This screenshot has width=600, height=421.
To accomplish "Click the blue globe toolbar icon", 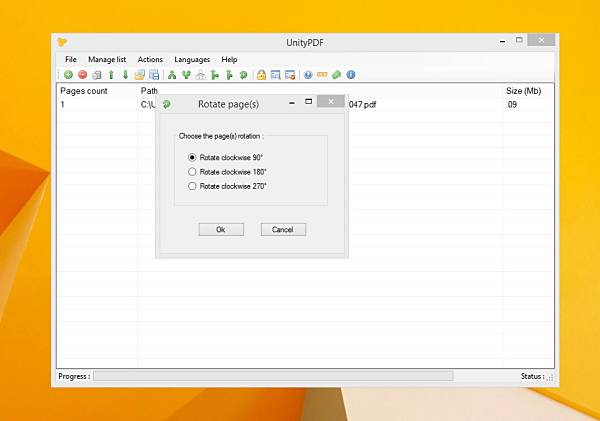I will pos(308,75).
